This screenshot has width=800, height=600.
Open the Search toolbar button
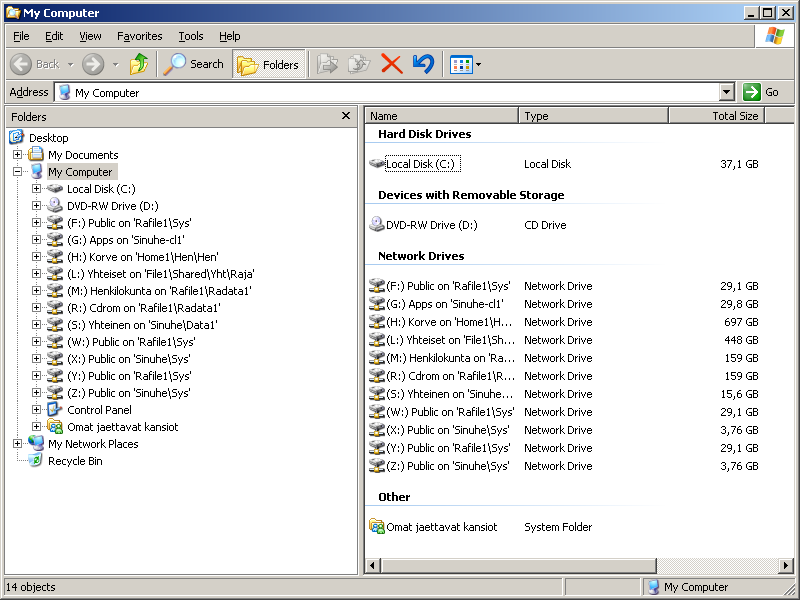194,64
